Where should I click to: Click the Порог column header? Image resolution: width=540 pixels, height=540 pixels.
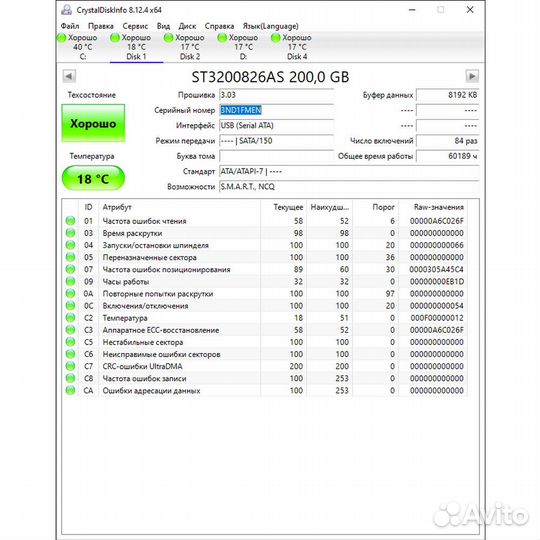(376, 207)
